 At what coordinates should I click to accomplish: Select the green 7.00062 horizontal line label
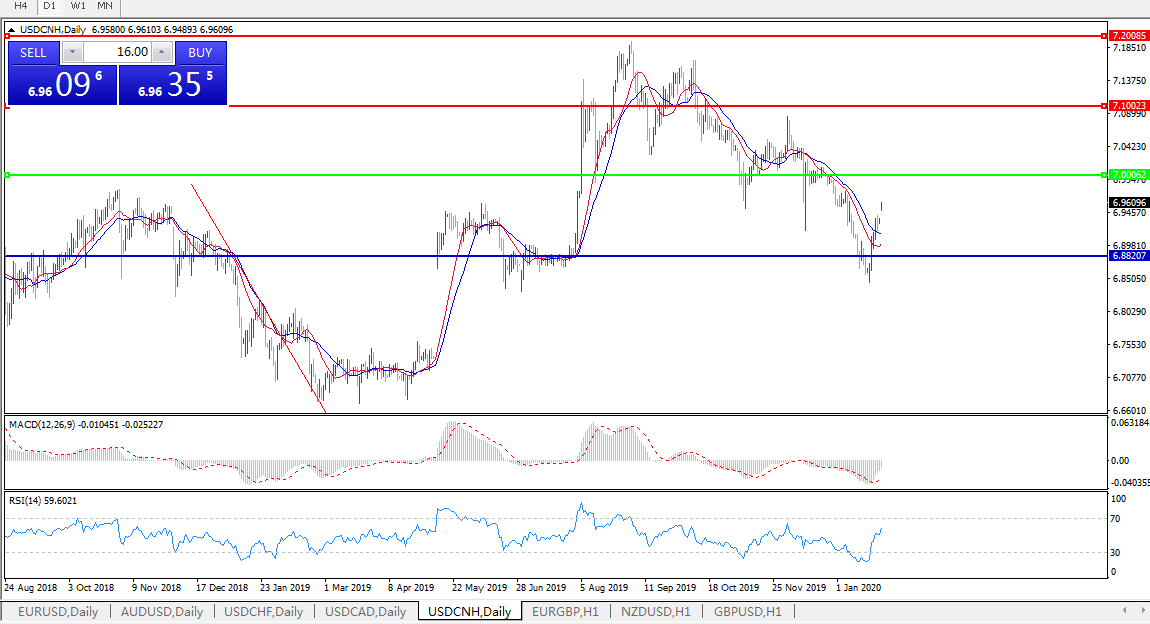click(1128, 174)
